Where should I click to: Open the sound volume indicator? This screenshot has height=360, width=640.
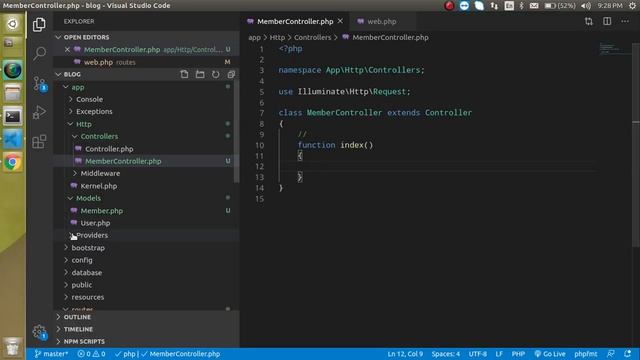point(586,6)
